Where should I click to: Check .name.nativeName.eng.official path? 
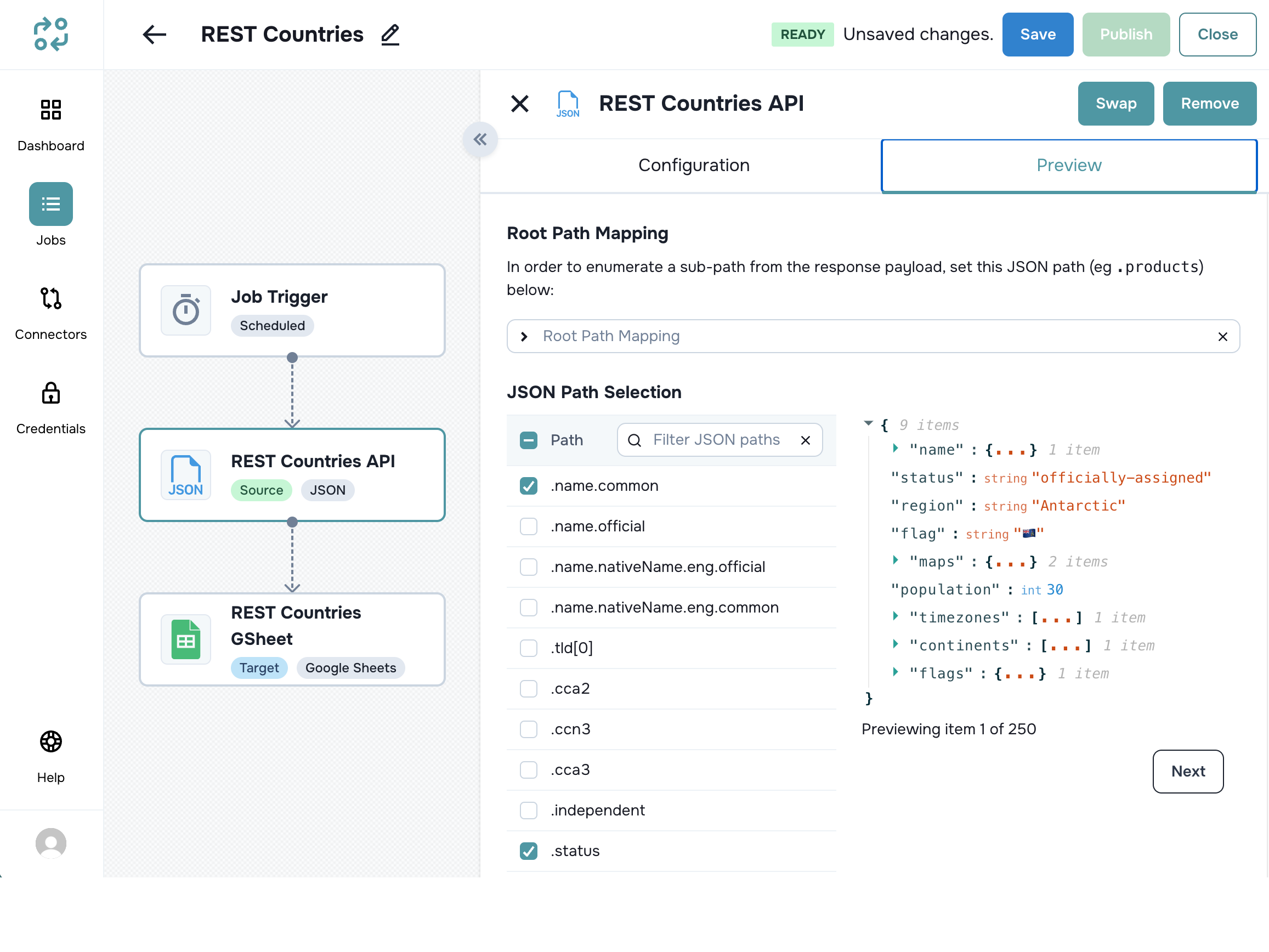(528, 567)
